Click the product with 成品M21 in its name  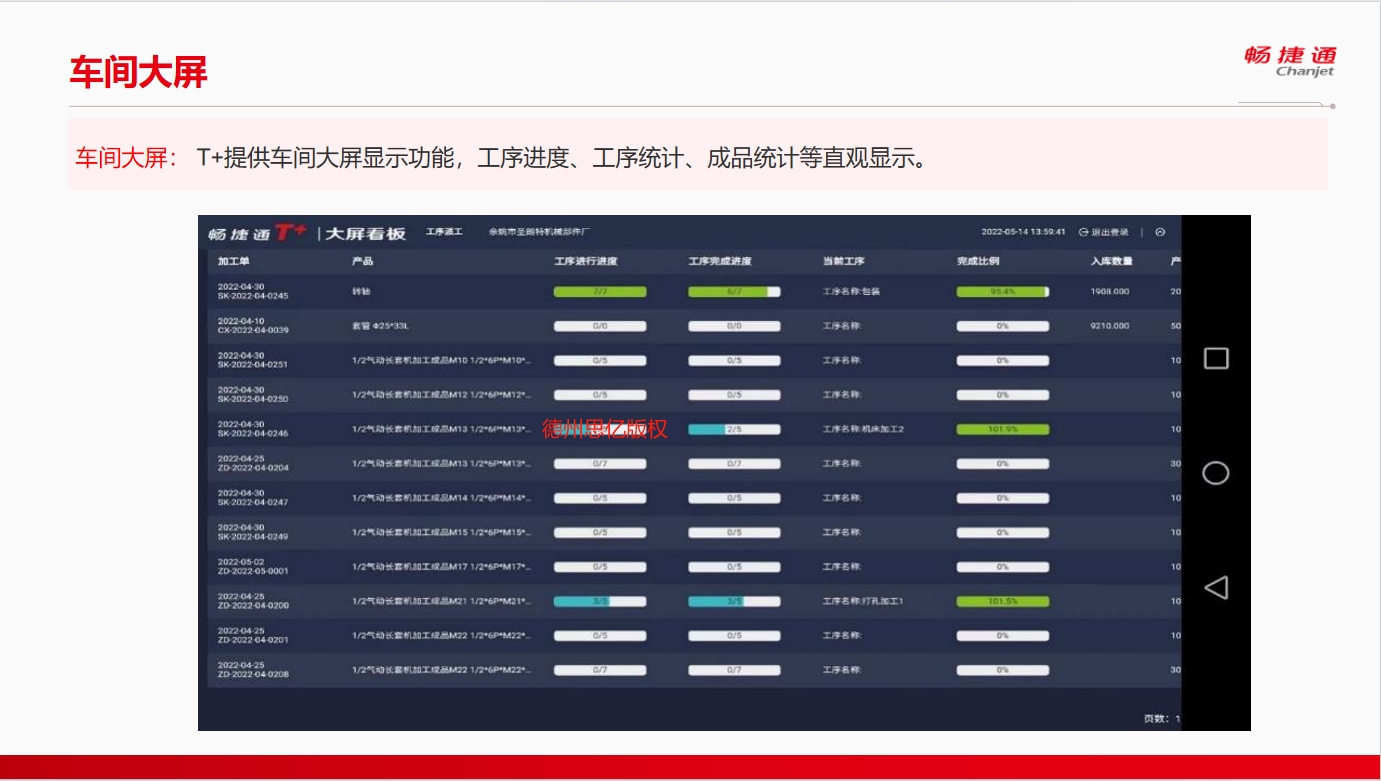(441, 601)
